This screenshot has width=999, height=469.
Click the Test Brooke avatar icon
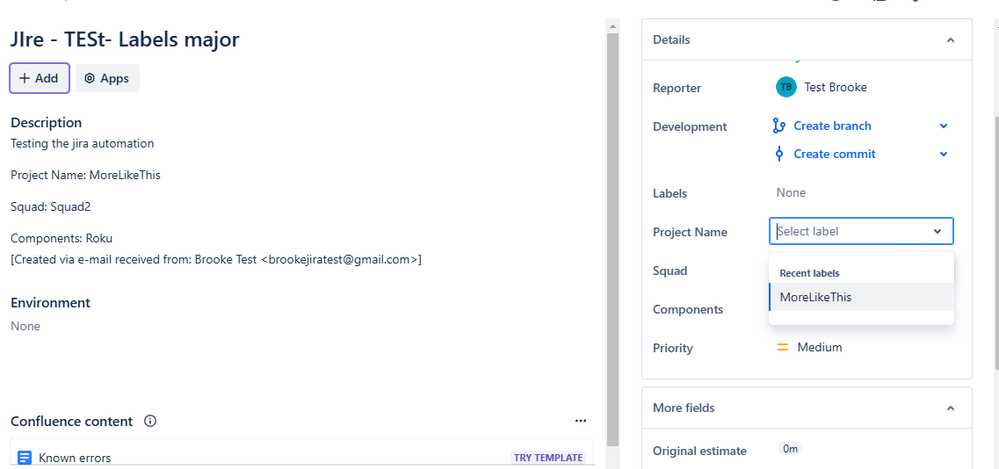point(786,87)
